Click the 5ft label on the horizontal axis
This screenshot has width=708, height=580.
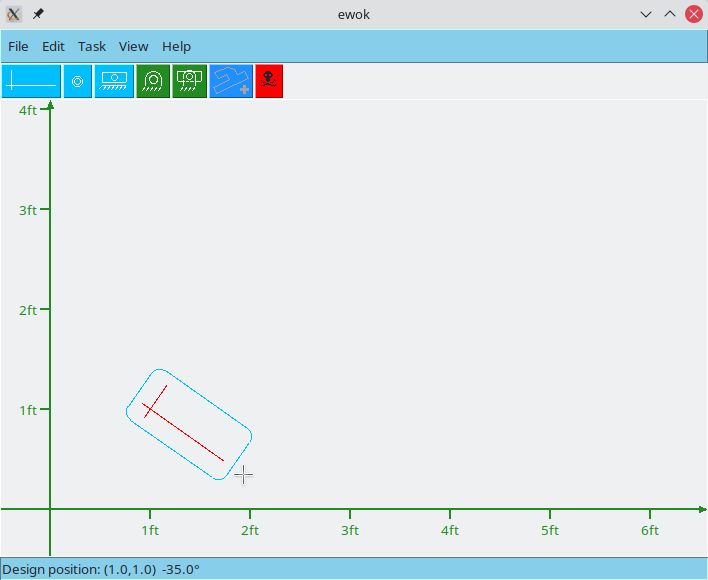click(550, 530)
